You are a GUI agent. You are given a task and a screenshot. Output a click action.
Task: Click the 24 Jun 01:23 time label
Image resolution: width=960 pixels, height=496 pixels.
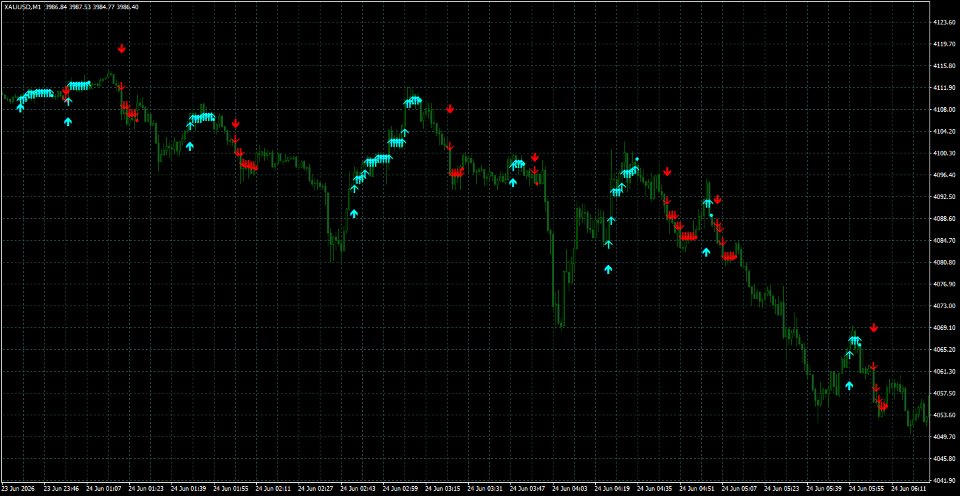coord(146,489)
